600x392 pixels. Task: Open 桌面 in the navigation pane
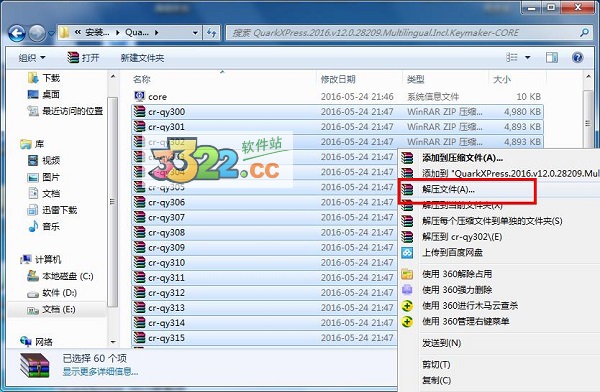[44, 94]
